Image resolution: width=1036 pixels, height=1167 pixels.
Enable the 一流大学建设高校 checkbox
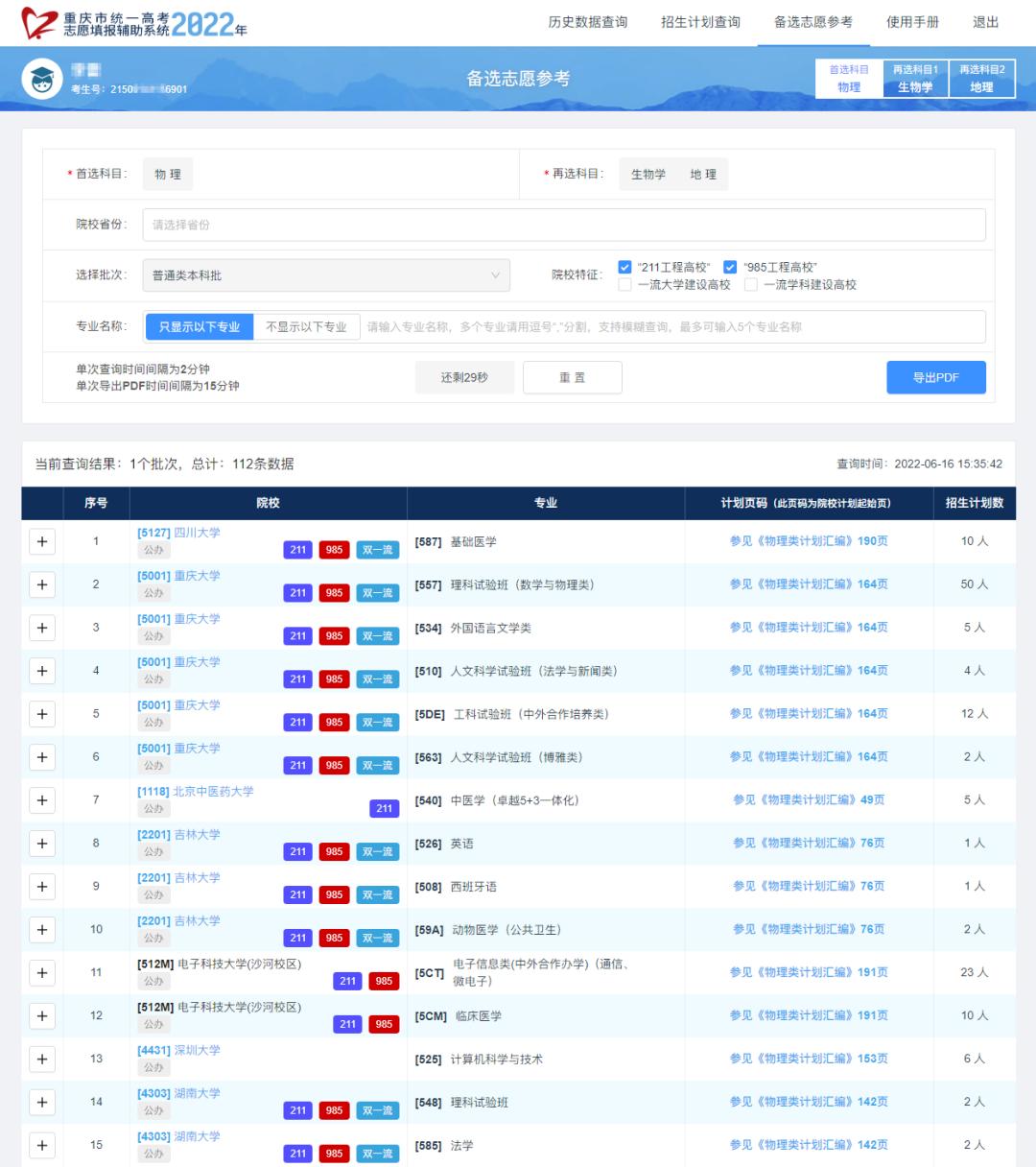tap(625, 285)
